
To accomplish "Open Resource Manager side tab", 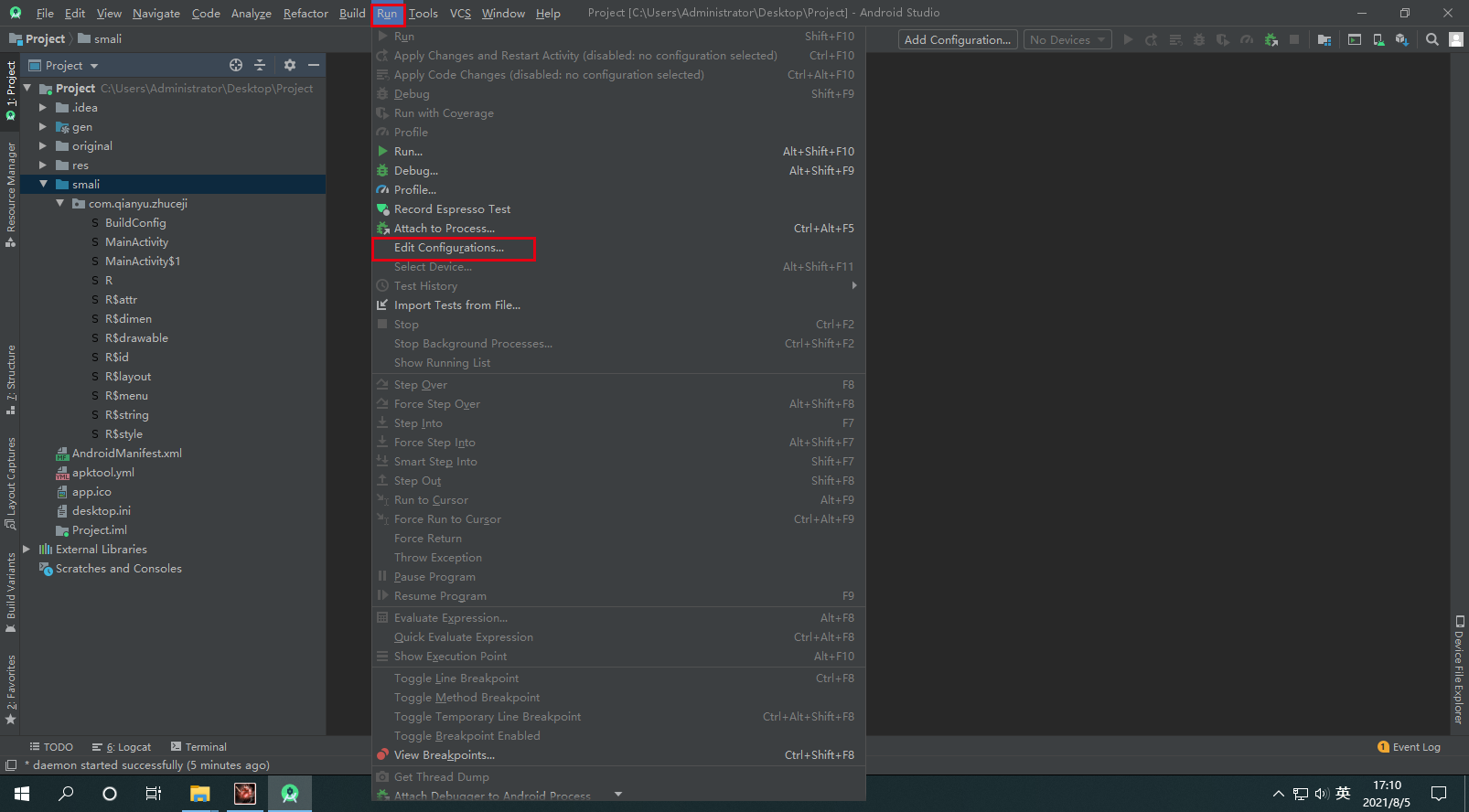I will [x=11, y=195].
